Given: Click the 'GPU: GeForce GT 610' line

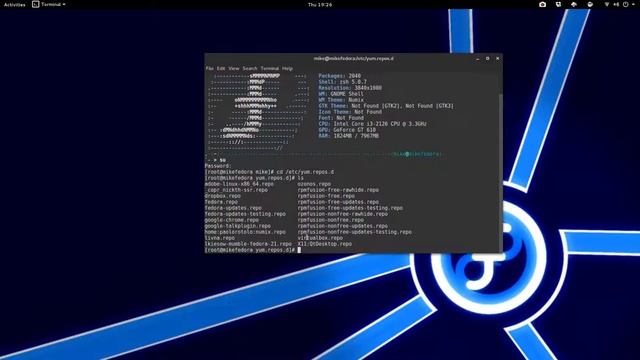Looking at the screenshot, I should tap(347, 130).
